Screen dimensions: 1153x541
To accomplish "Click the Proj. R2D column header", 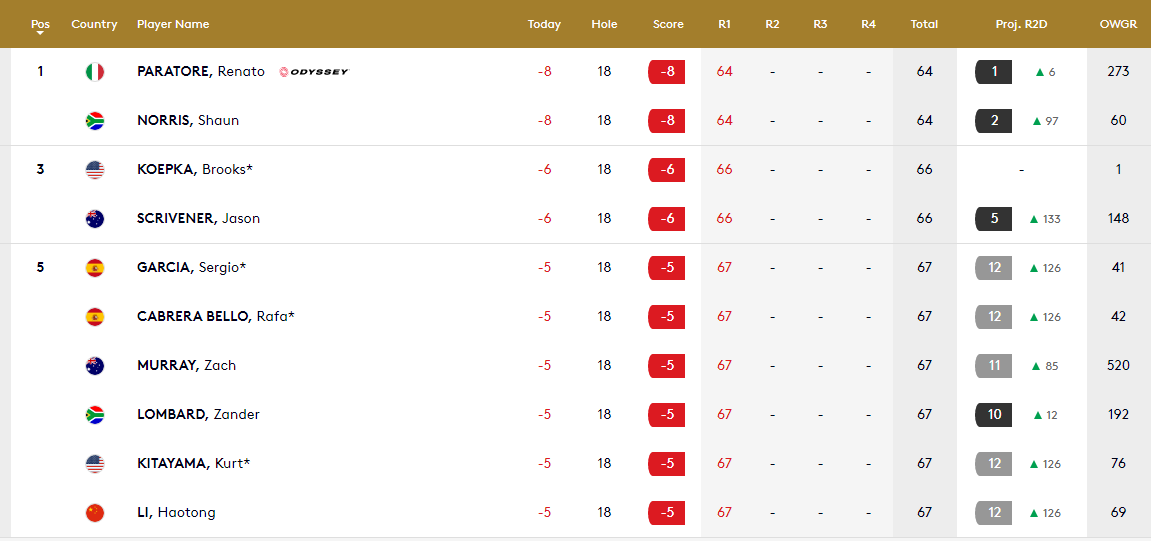I will coord(1021,24).
